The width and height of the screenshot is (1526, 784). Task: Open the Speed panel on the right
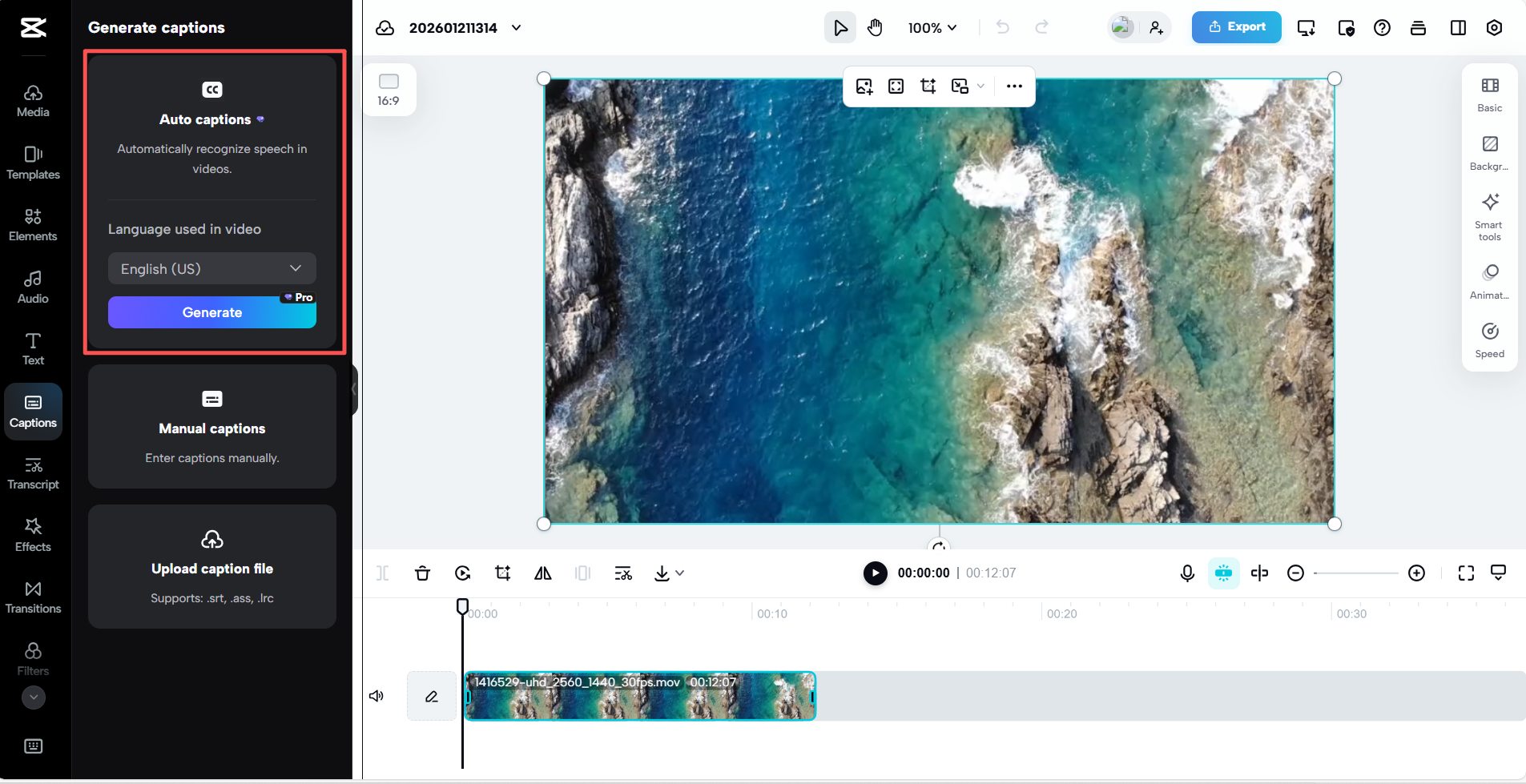pyautogui.click(x=1489, y=340)
